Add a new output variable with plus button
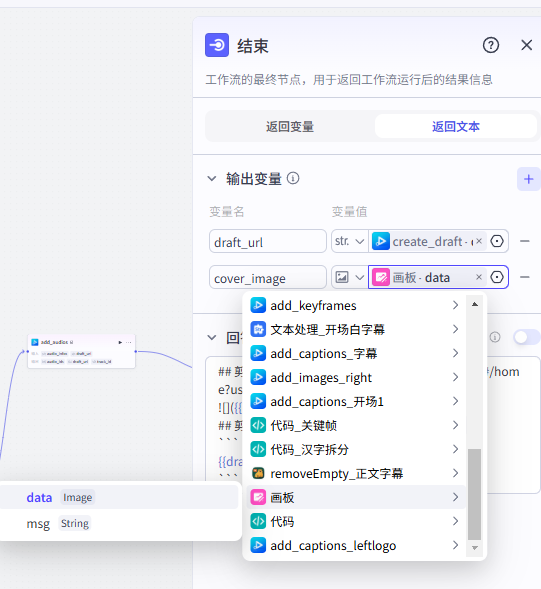 click(x=529, y=179)
